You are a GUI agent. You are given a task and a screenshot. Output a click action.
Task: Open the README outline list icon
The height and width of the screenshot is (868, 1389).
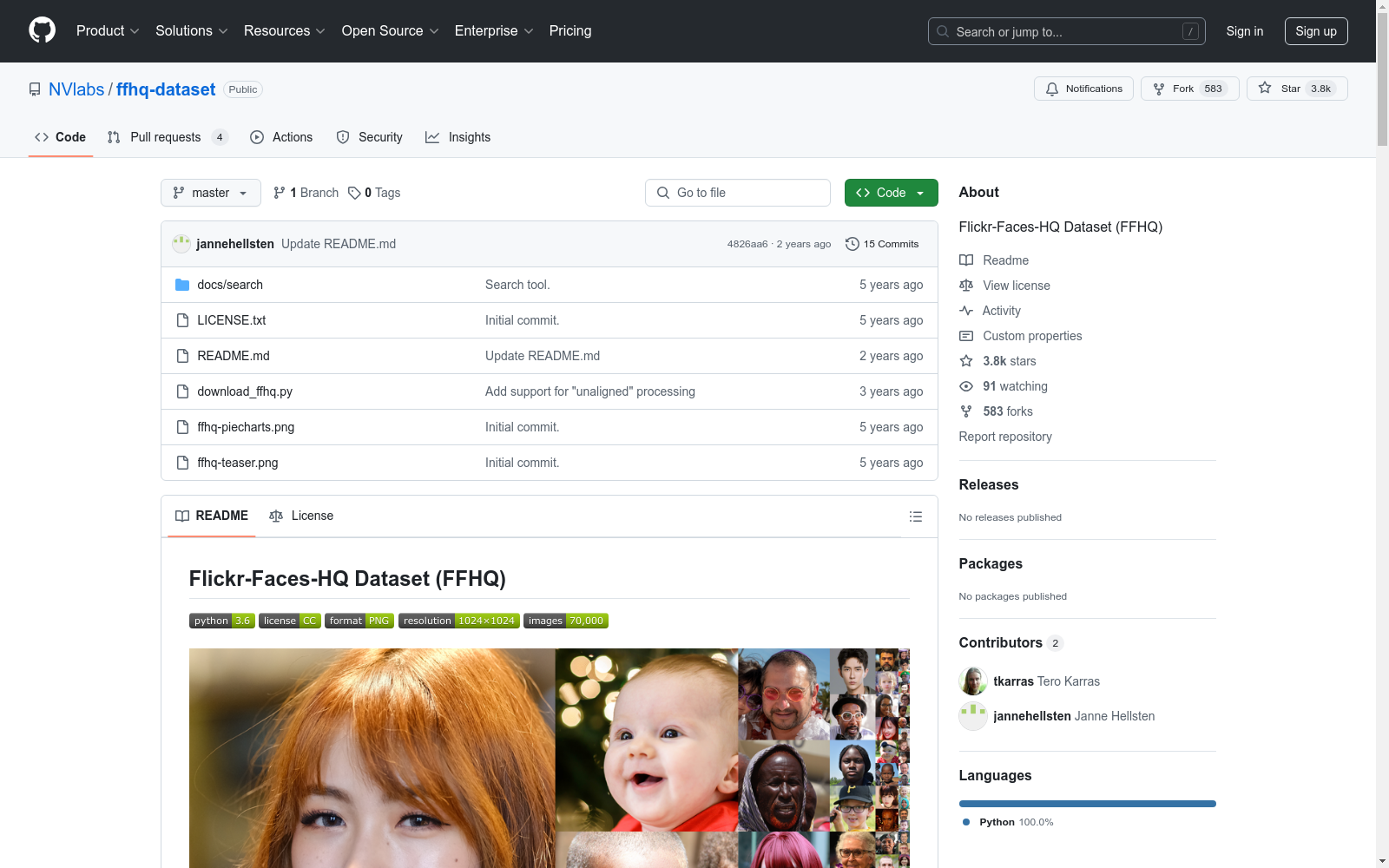tap(915, 516)
